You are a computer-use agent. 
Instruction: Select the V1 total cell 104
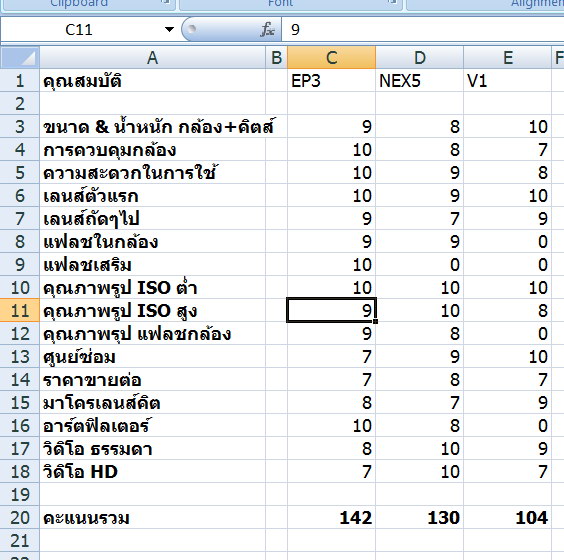click(508, 518)
